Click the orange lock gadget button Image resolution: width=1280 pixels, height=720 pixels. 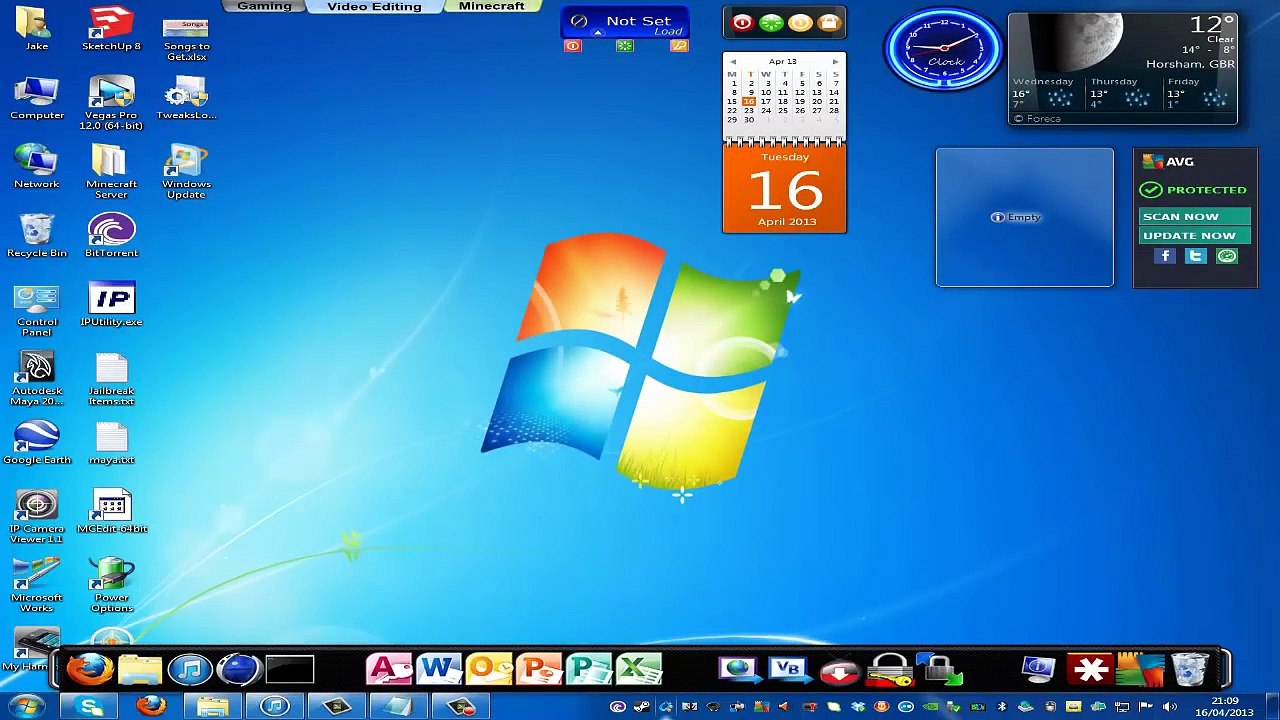[x=828, y=22]
